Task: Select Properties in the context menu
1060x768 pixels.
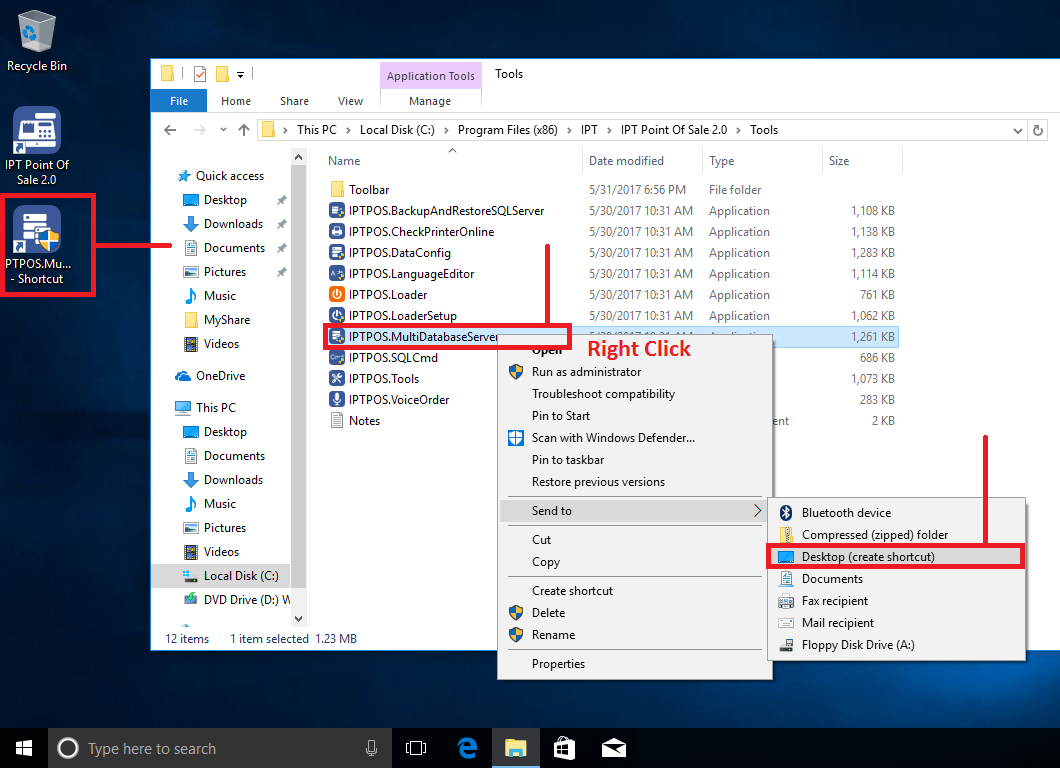Action: coord(635,664)
